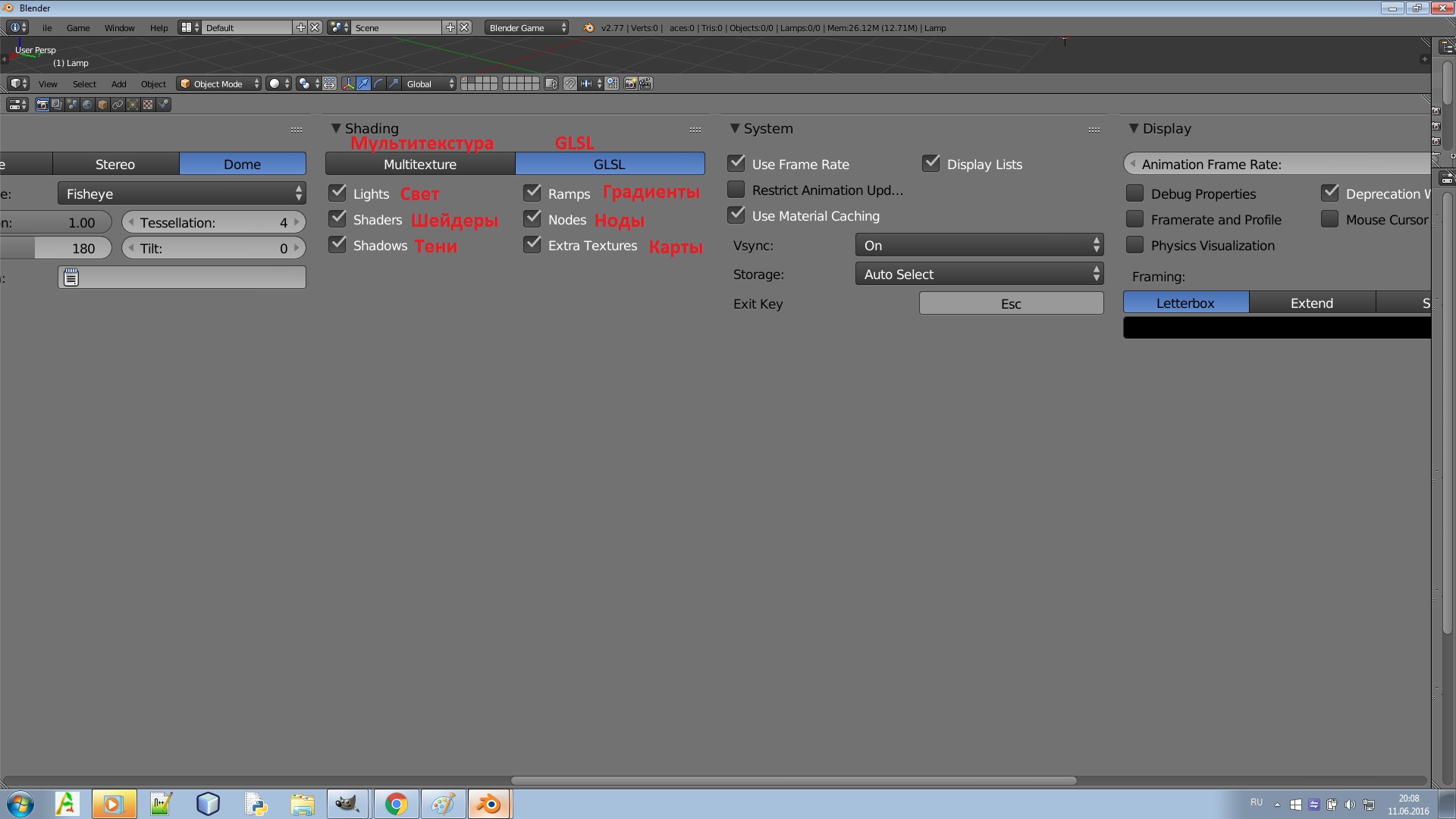Image resolution: width=1456 pixels, height=819 pixels.
Task: Open the 3D View editor type icon
Action: tap(18, 83)
